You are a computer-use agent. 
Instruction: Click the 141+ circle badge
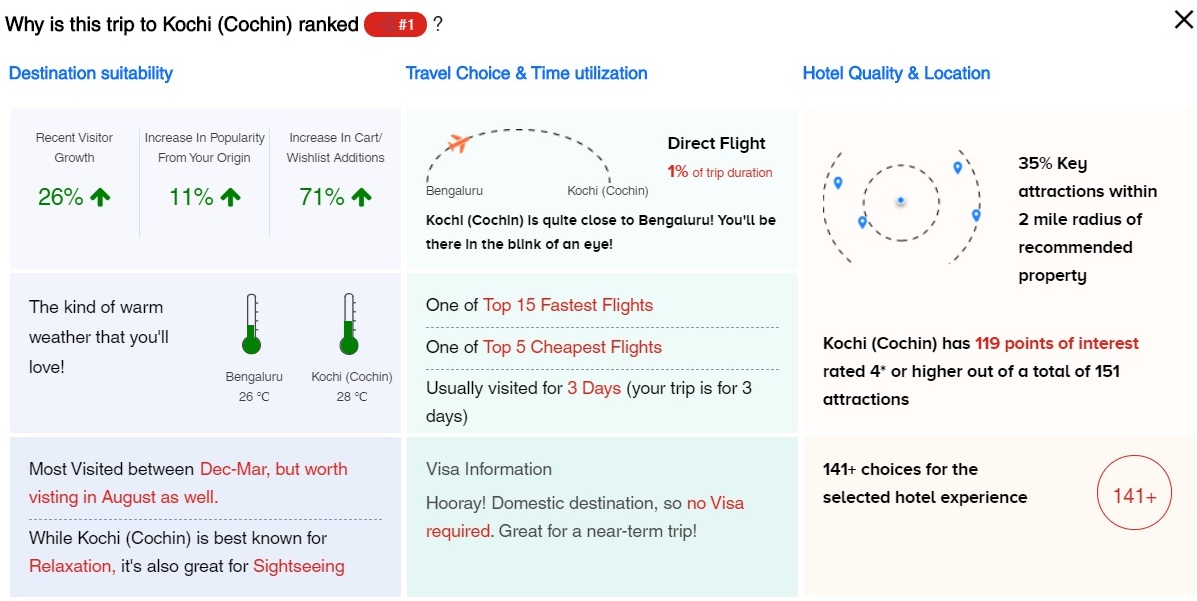[x=1134, y=496]
